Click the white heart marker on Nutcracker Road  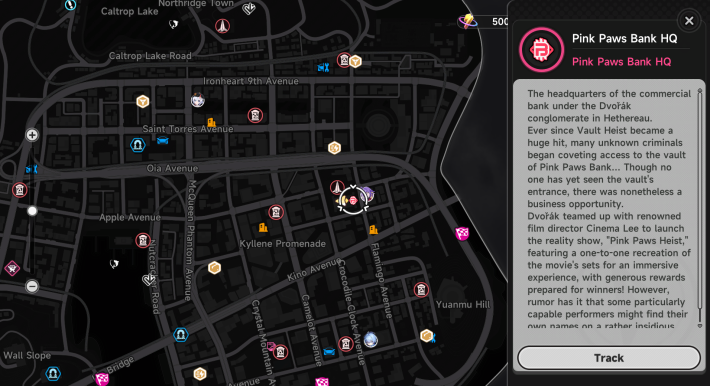click(x=149, y=280)
